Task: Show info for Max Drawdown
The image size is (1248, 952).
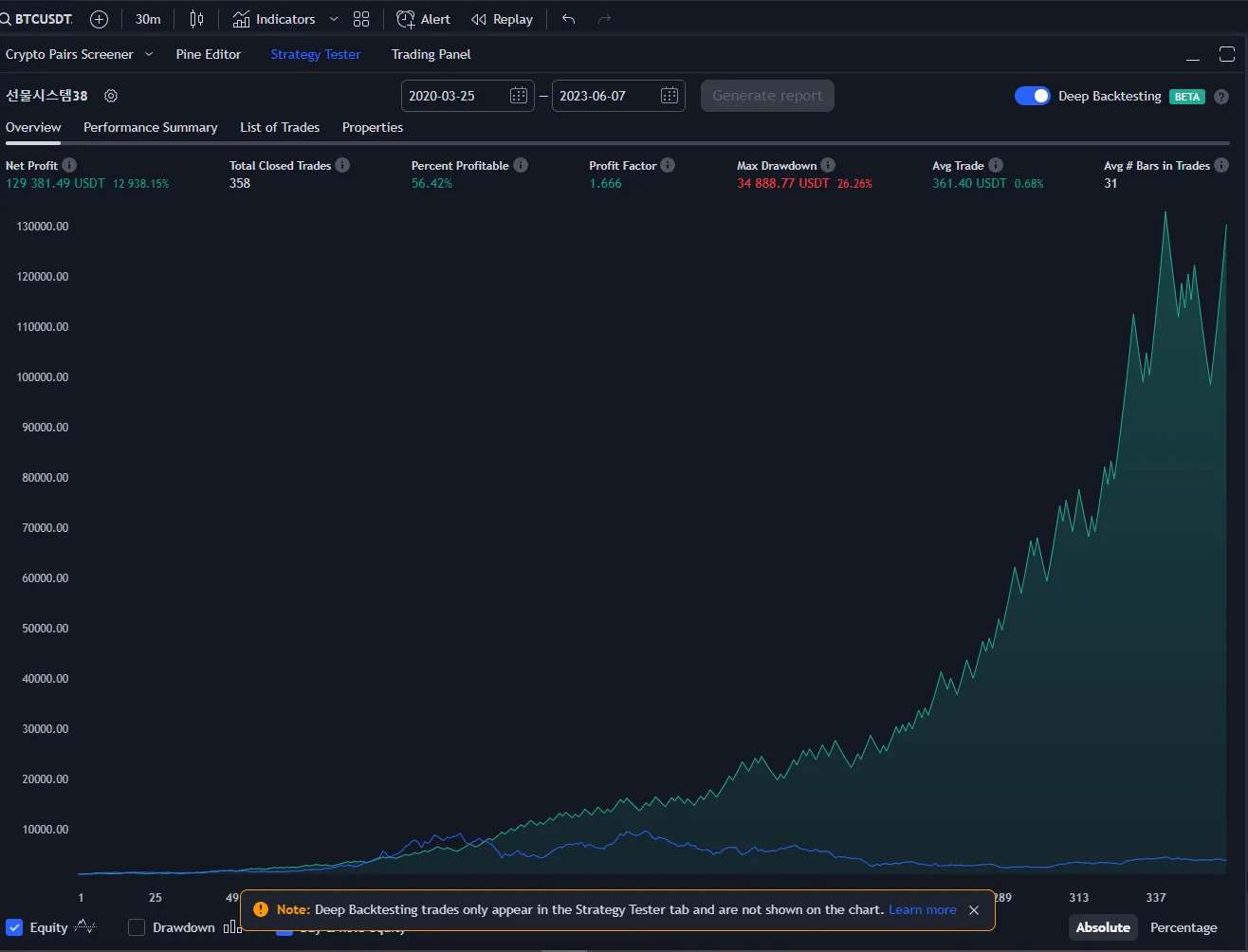Action: point(828,165)
